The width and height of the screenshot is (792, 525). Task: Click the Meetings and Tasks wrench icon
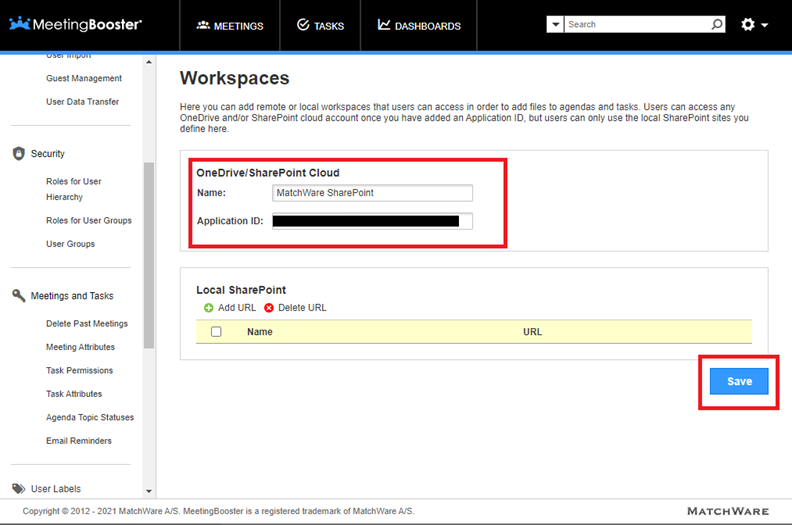[19, 296]
